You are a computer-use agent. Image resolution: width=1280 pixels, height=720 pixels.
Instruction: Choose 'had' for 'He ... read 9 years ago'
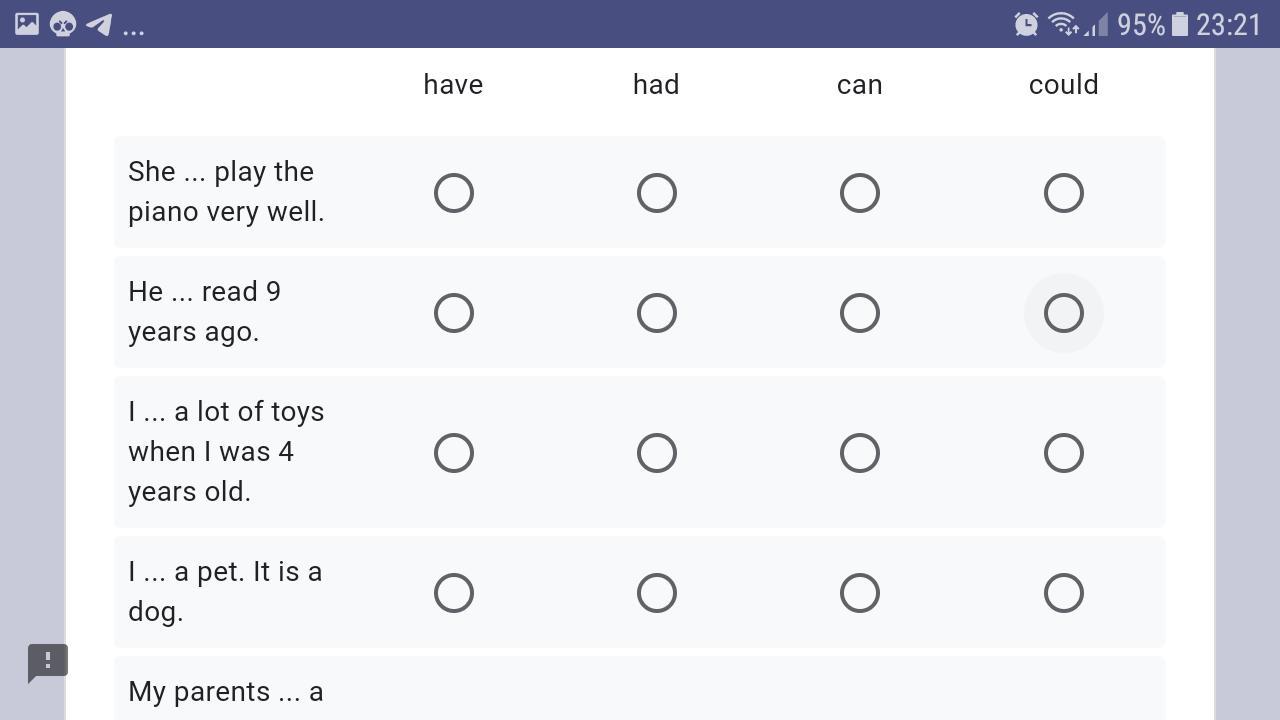coord(657,313)
